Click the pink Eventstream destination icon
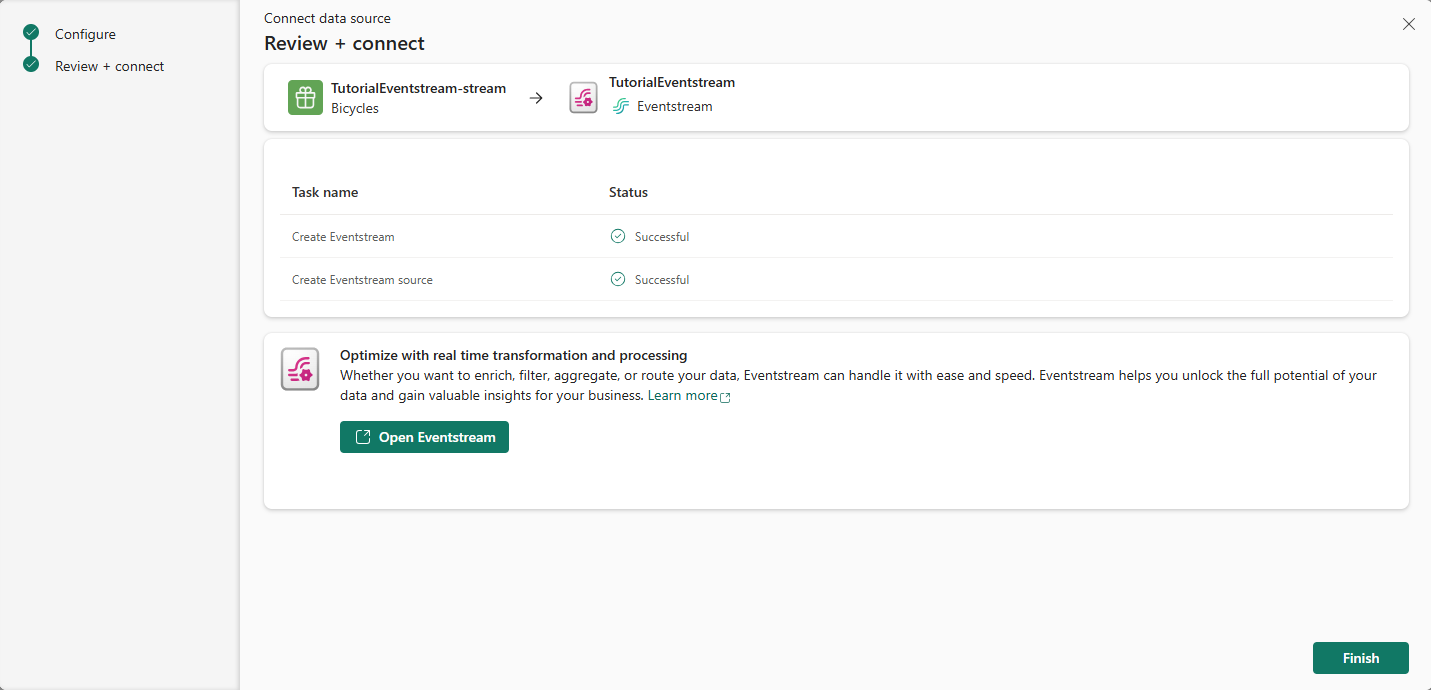The width and height of the screenshot is (1431, 690). click(583, 97)
